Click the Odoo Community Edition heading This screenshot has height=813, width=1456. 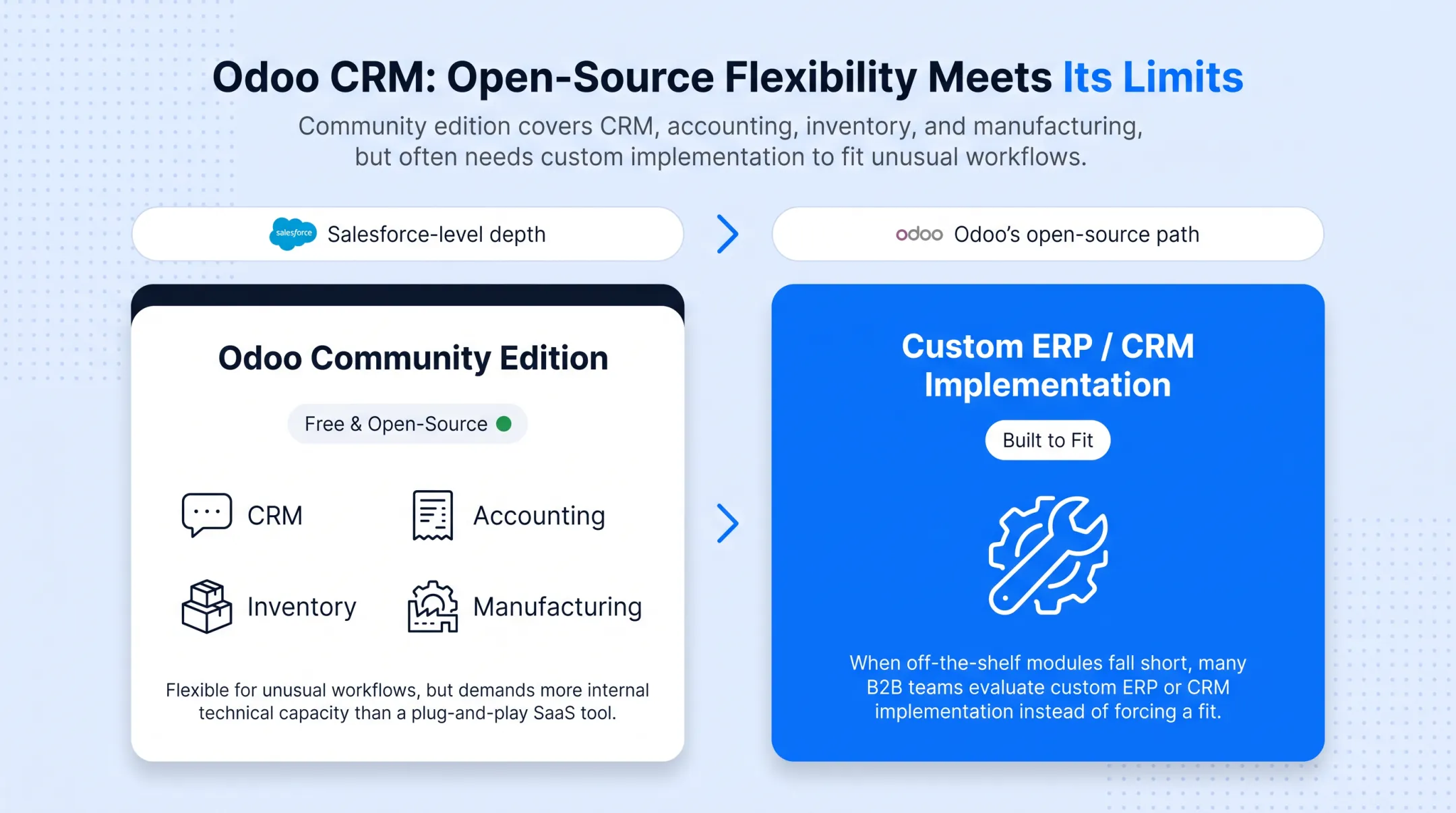(x=413, y=358)
